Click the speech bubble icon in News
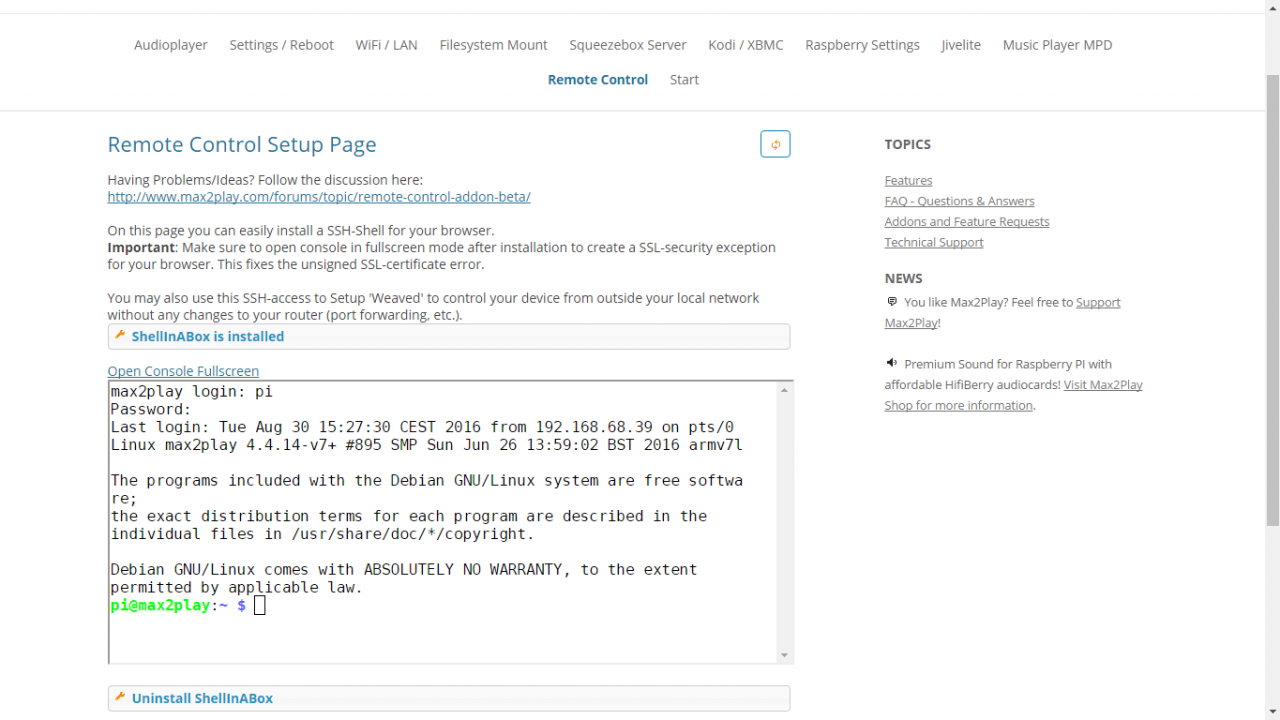Image resolution: width=1280 pixels, height=720 pixels. coord(892,302)
